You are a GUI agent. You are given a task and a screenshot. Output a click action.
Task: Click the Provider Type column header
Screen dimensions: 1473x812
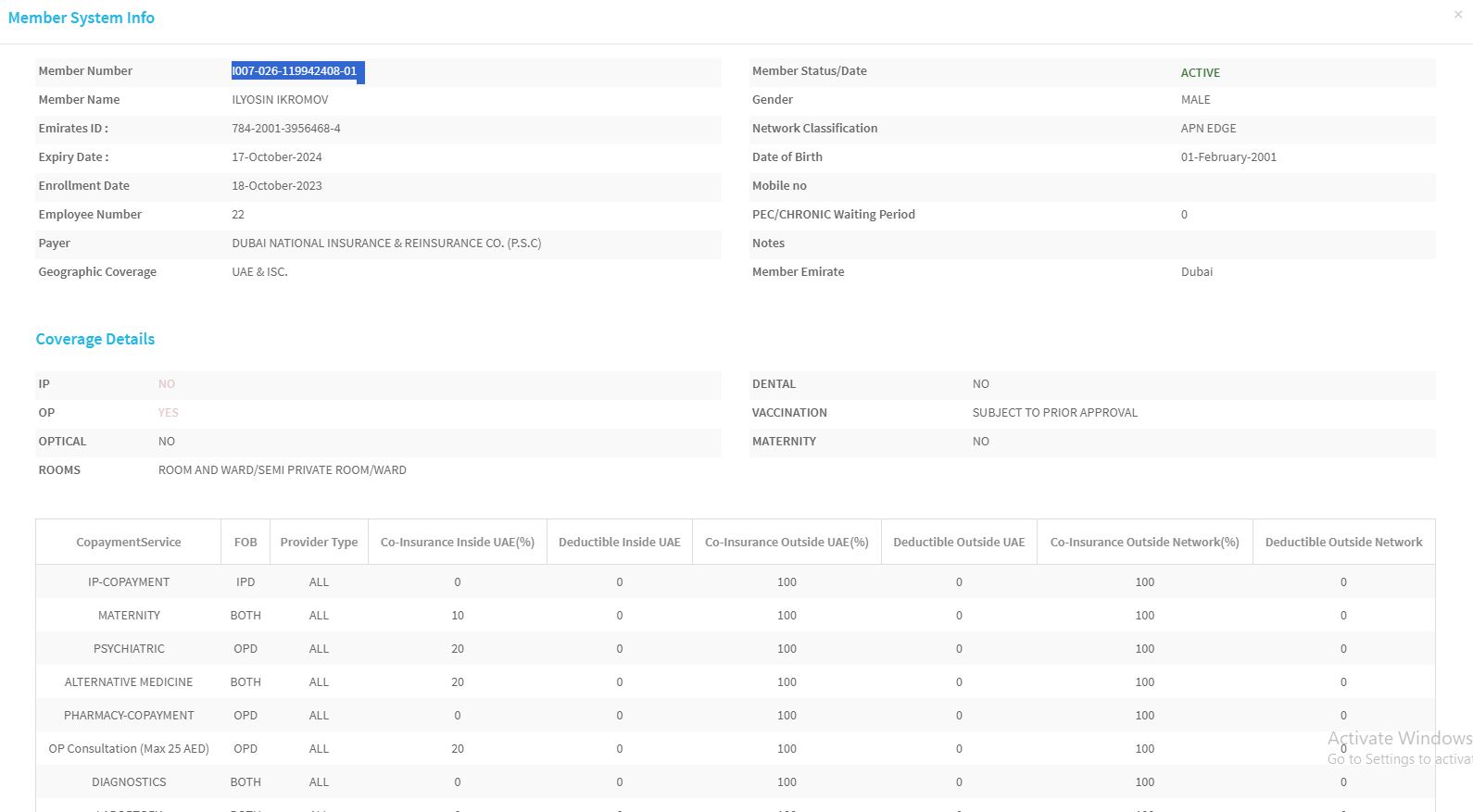tap(319, 543)
